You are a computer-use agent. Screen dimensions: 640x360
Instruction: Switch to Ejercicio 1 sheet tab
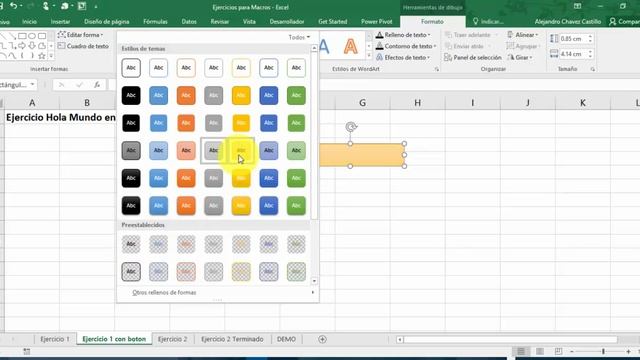coord(55,339)
